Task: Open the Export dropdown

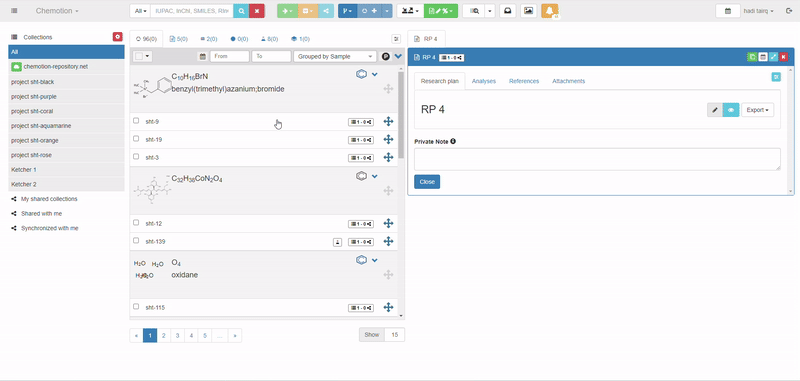Action: [758, 110]
